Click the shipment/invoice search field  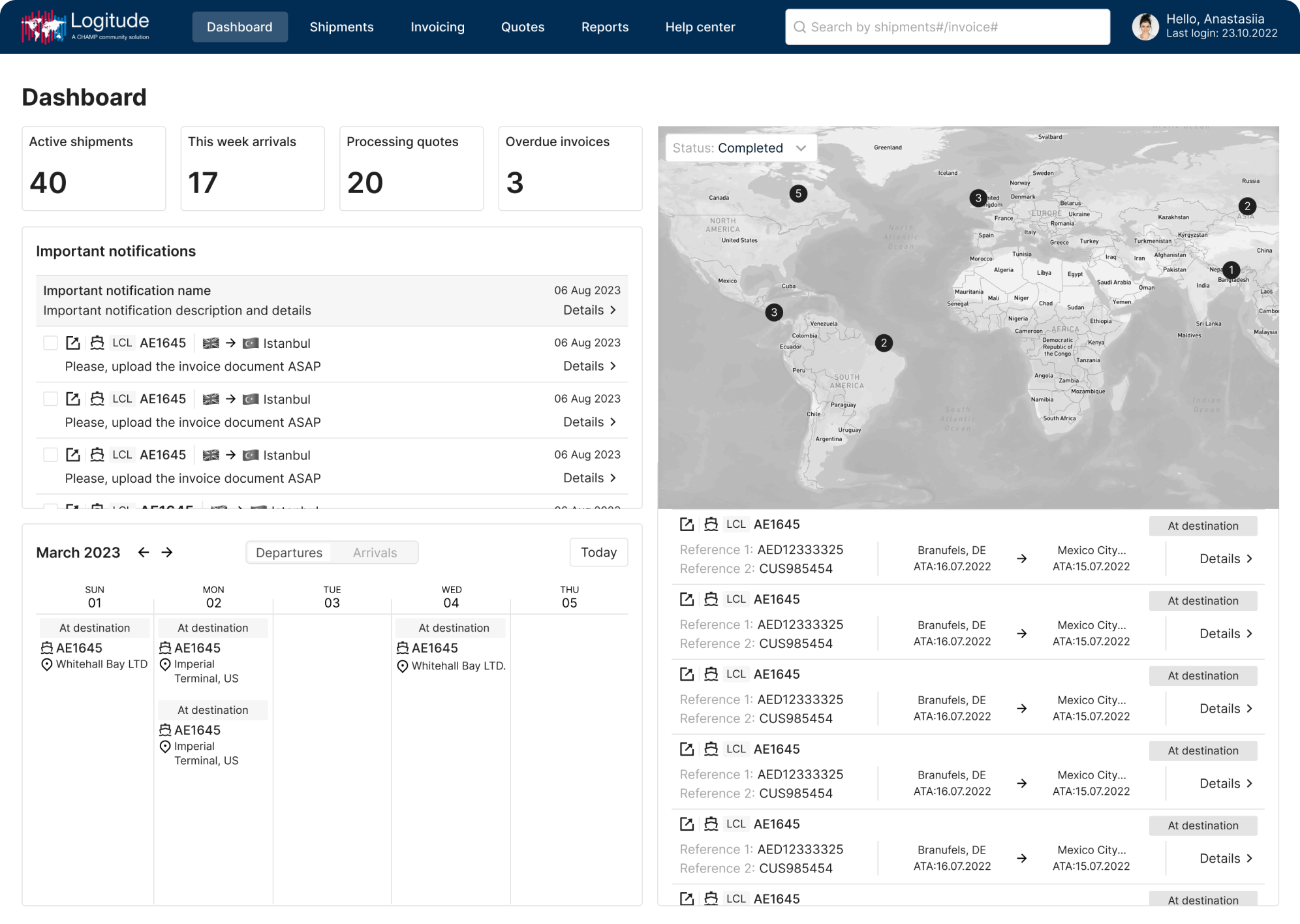click(x=948, y=27)
